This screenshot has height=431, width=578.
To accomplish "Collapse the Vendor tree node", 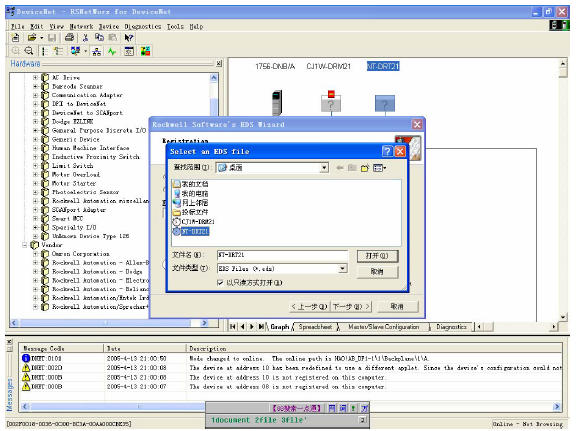I will (25, 245).
